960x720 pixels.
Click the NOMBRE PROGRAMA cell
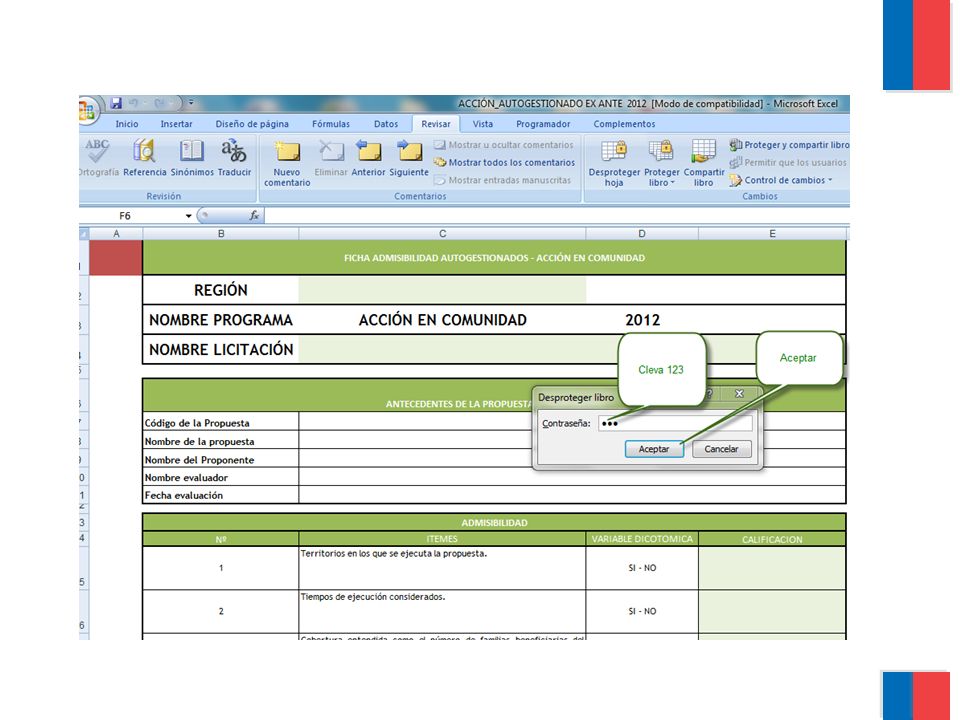220,320
